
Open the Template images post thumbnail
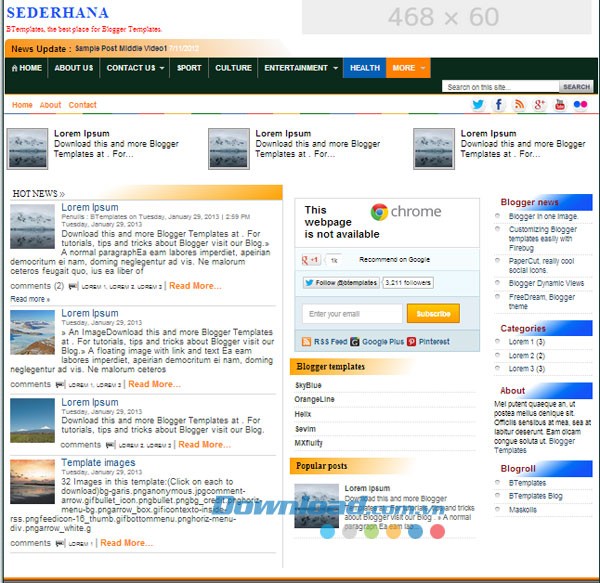(32, 481)
